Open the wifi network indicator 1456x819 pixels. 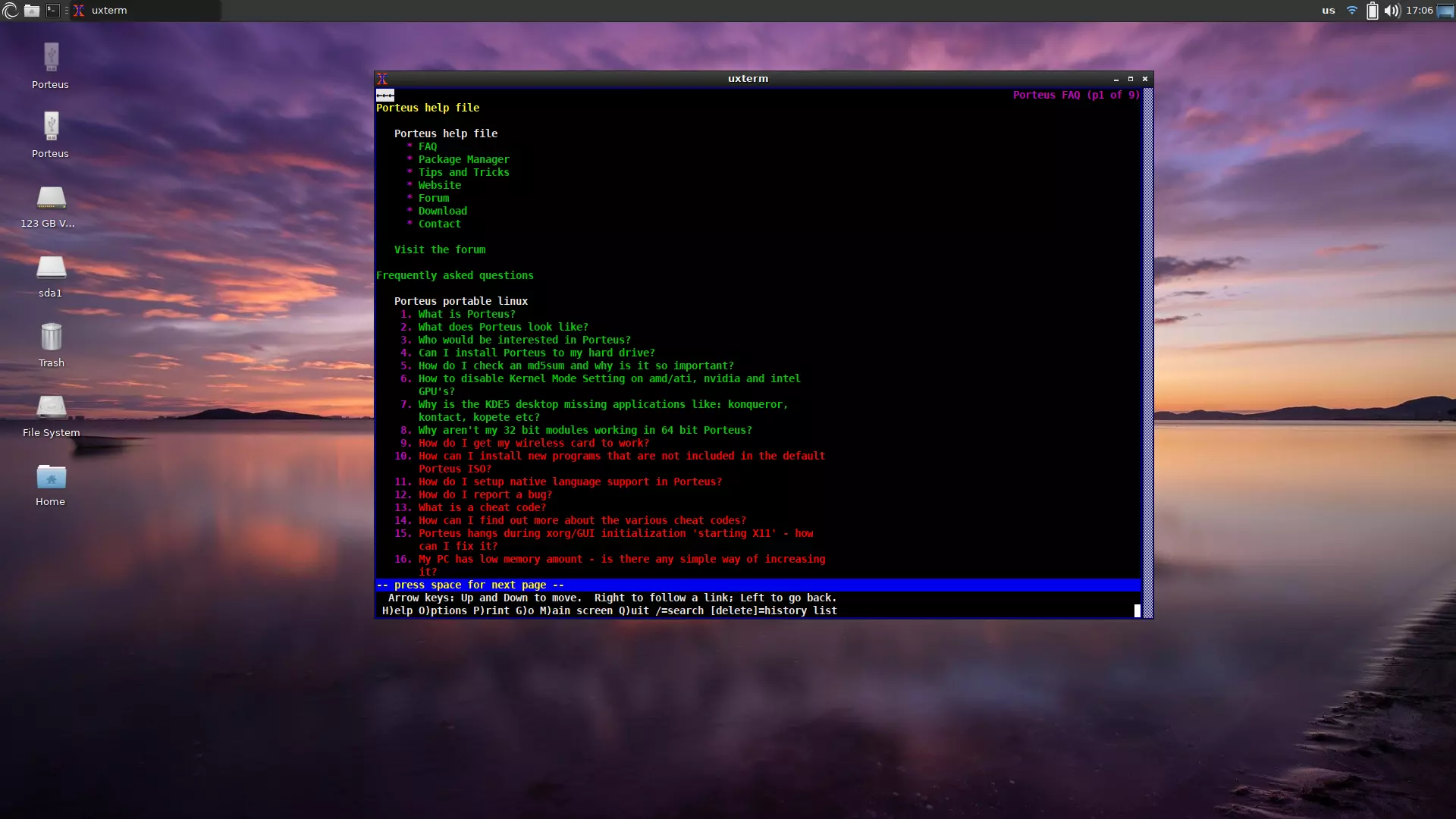[1351, 11]
